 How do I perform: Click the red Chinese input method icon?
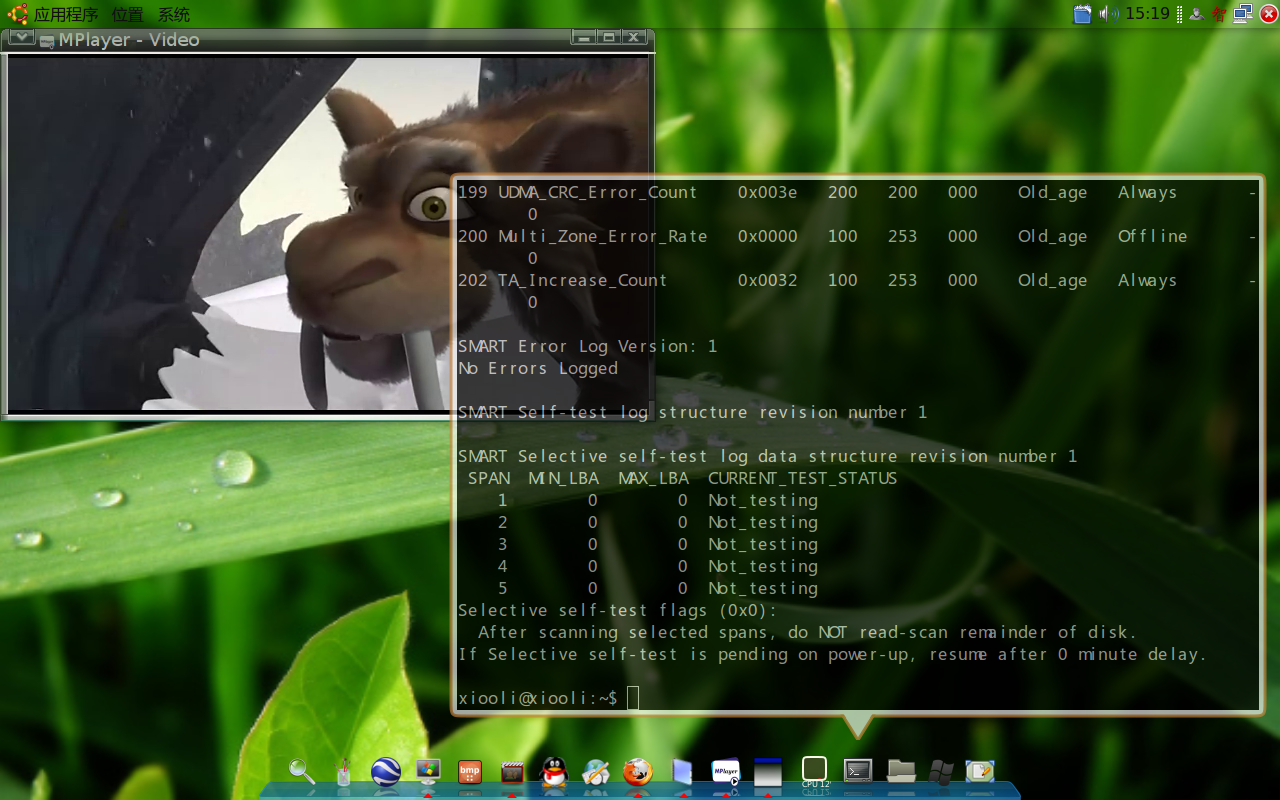tap(1219, 14)
